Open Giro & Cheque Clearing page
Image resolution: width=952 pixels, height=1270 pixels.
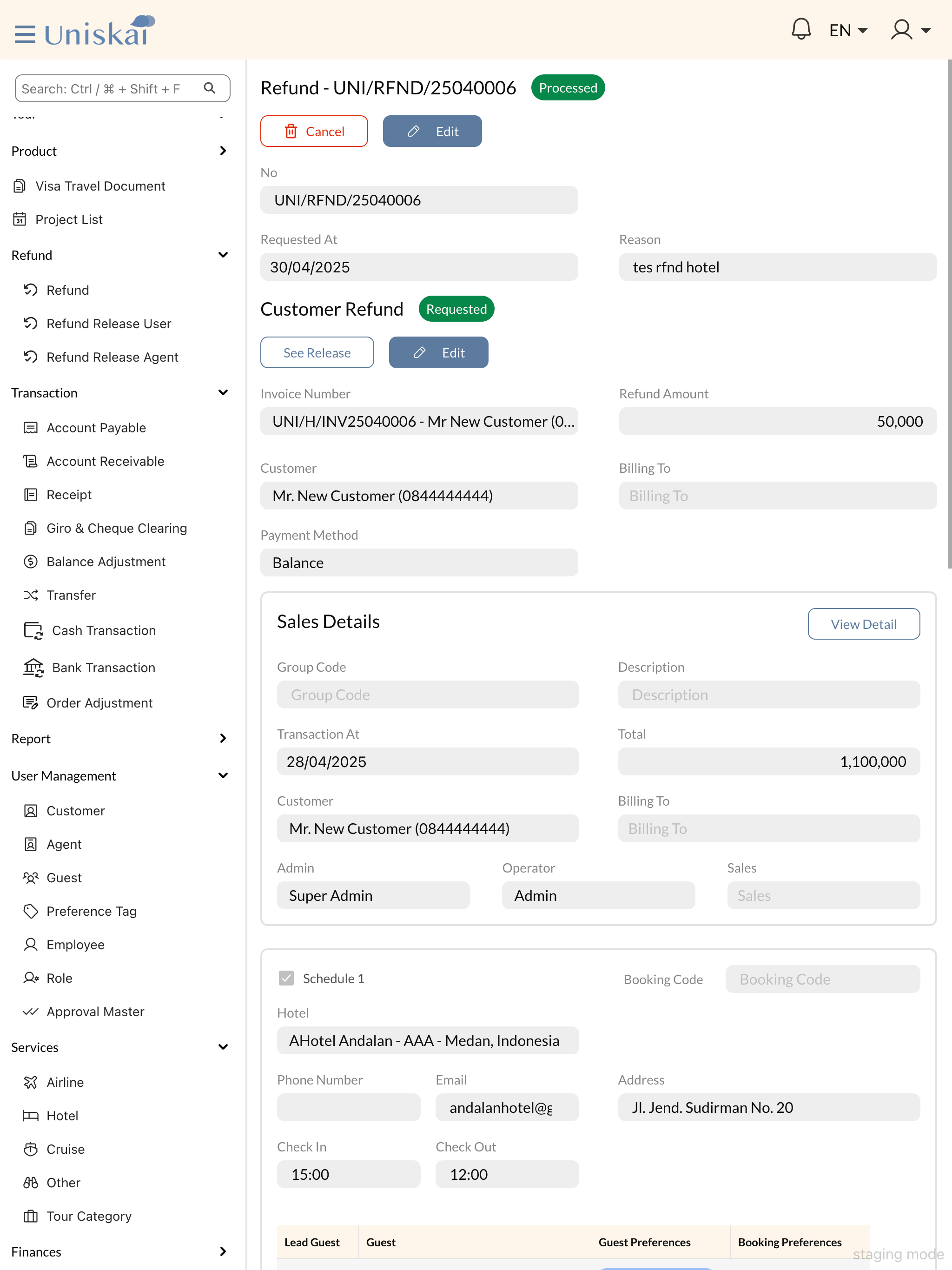[x=117, y=528]
